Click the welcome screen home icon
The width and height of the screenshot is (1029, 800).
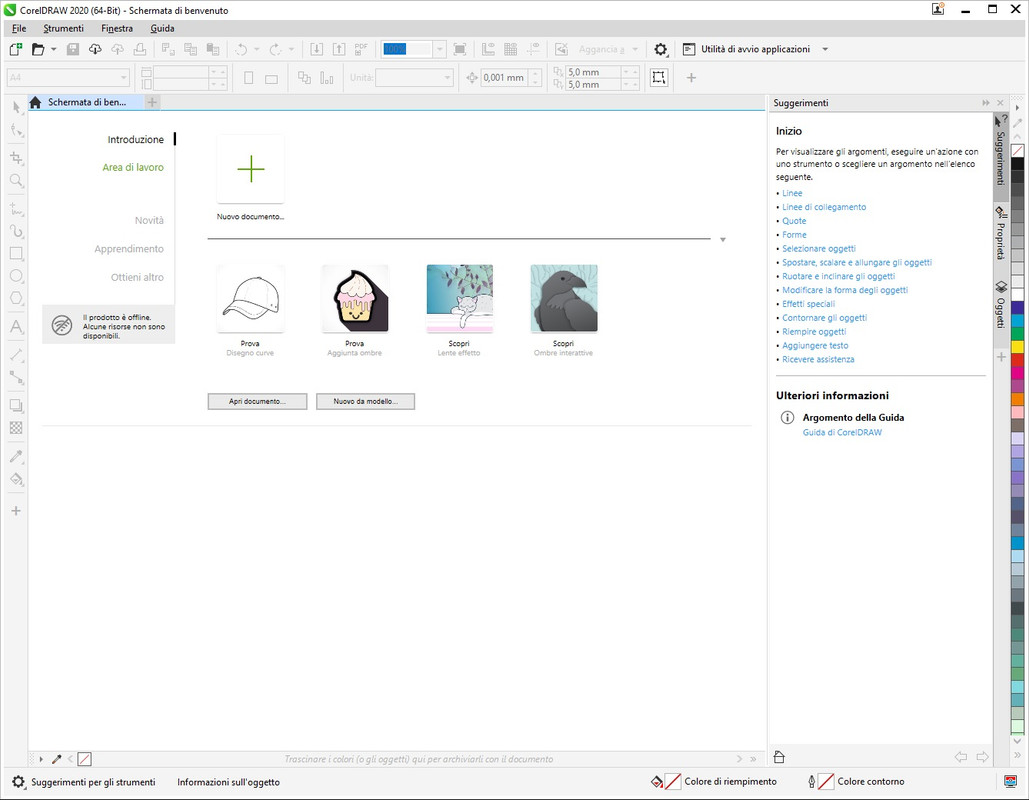point(35,102)
